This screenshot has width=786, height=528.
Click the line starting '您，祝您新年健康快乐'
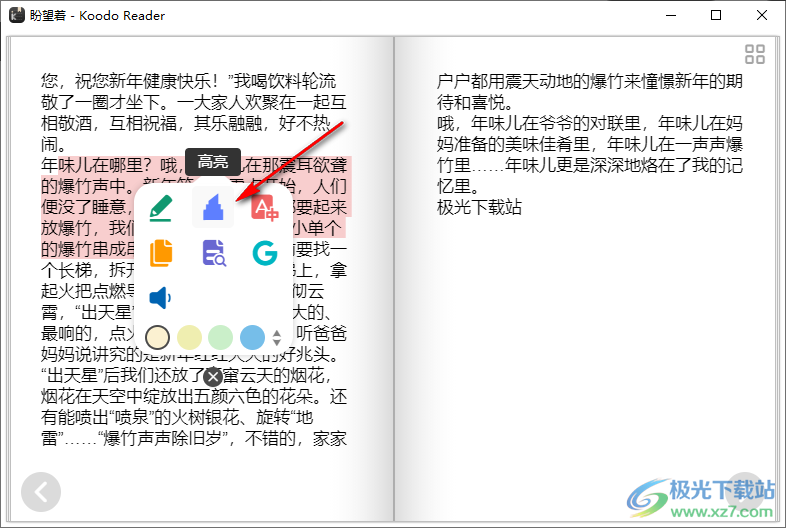tap(188, 81)
